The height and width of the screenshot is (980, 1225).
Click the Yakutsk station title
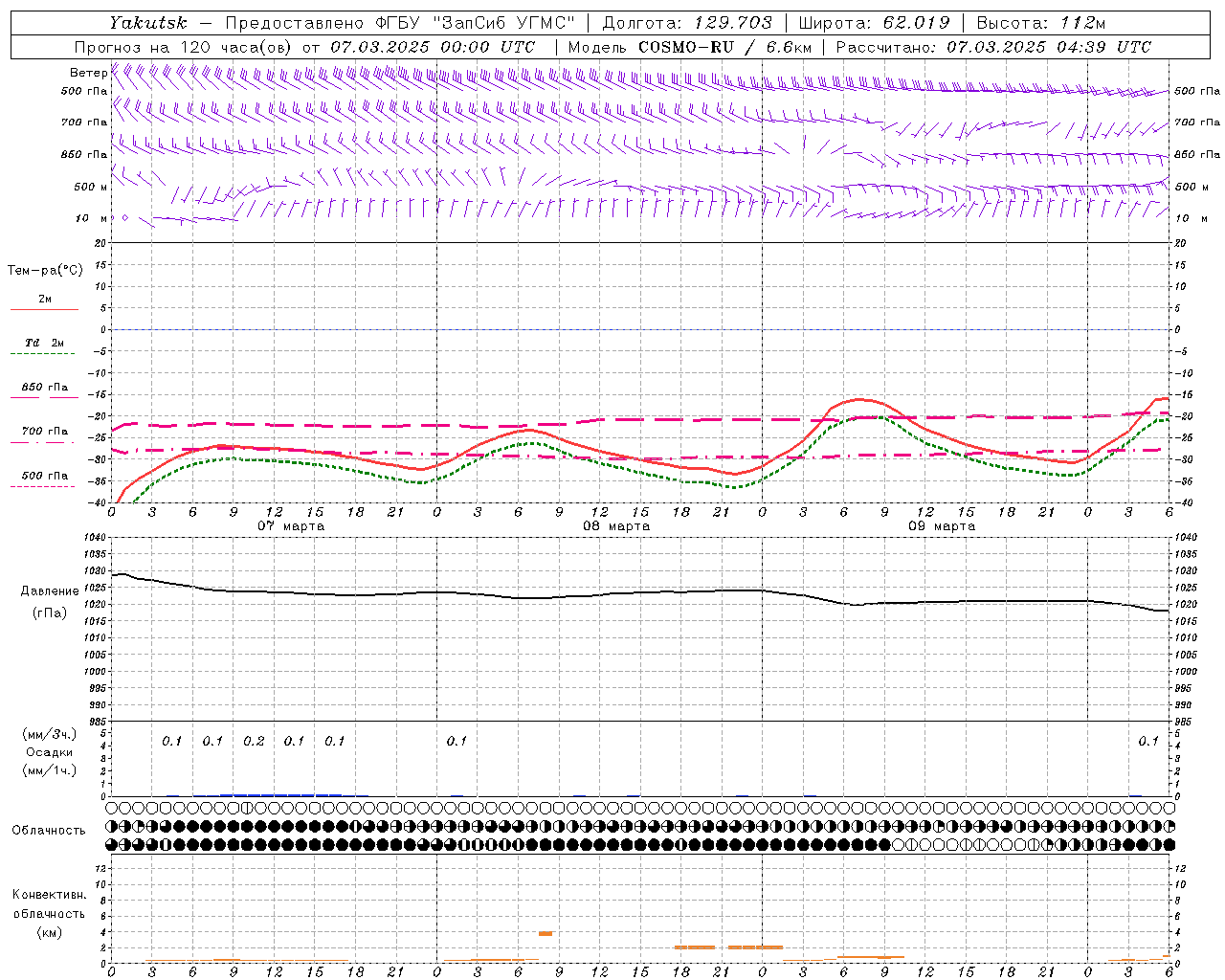coord(147,23)
